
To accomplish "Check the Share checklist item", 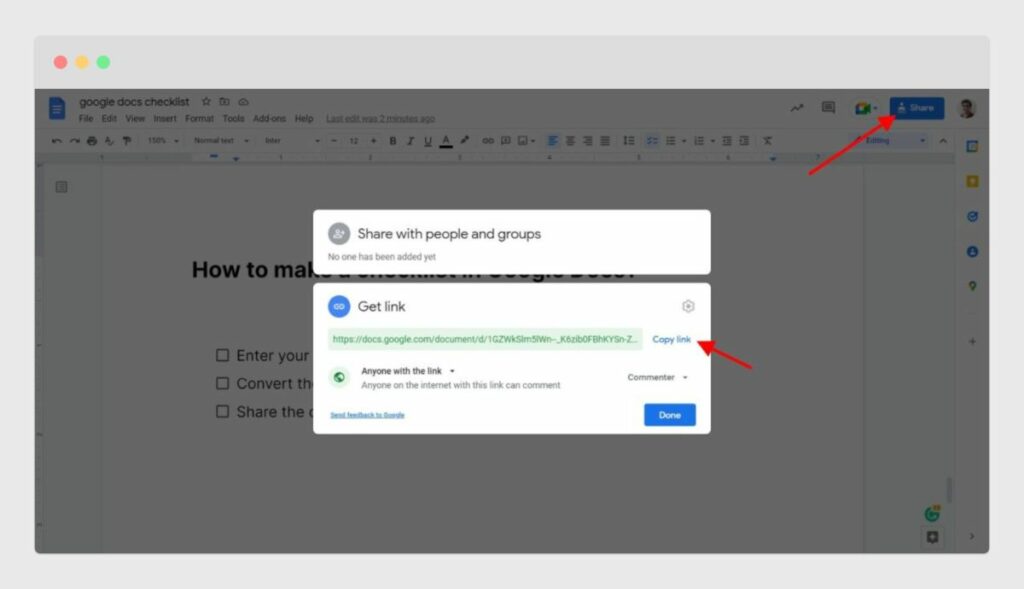I will click(x=222, y=411).
